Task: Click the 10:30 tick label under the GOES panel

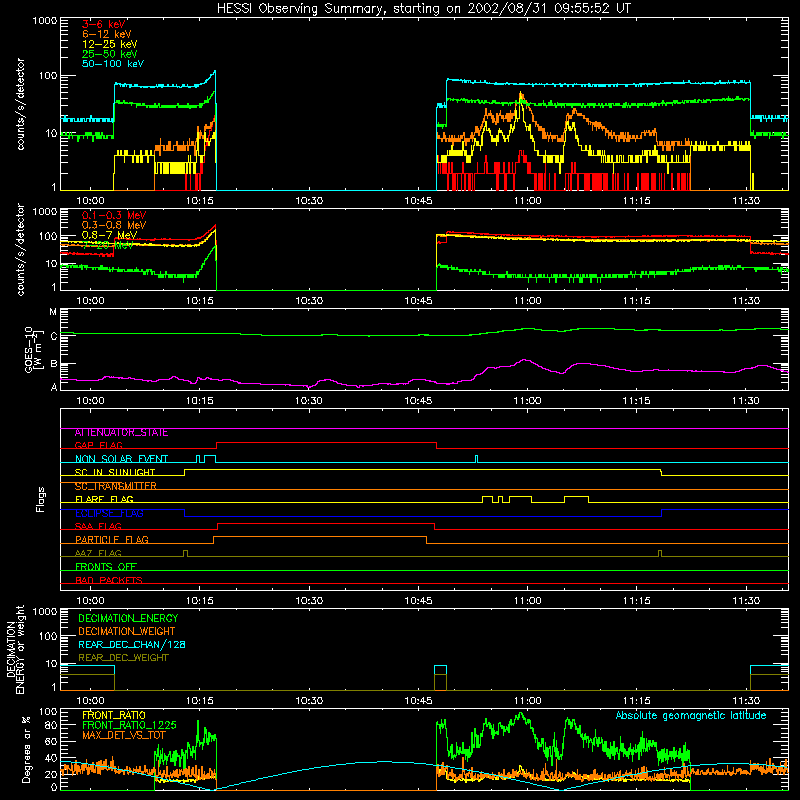Action: pyautogui.click(x=309, y=401)
